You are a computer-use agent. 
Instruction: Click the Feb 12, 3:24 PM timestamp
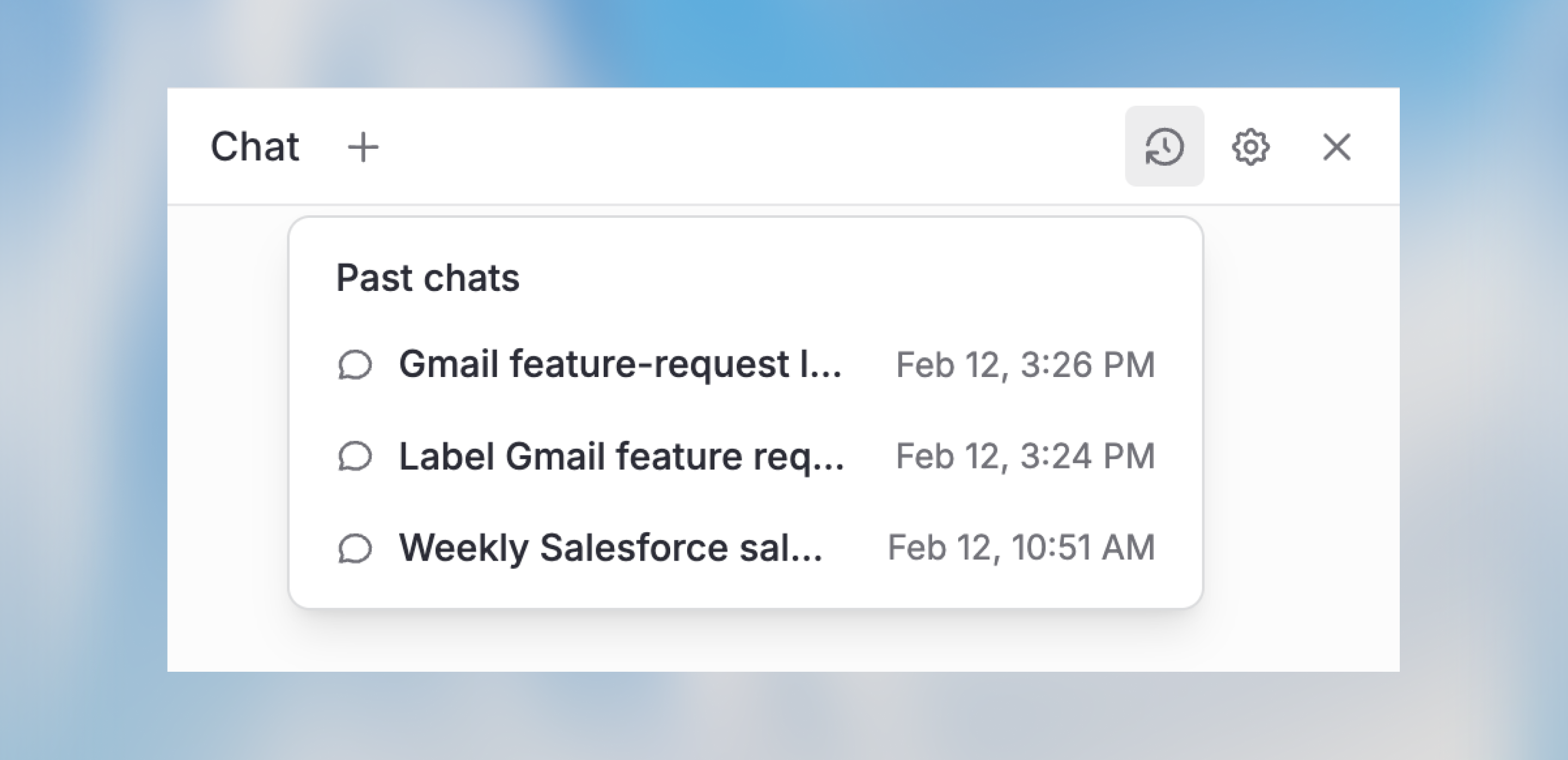coord(1025,456)
